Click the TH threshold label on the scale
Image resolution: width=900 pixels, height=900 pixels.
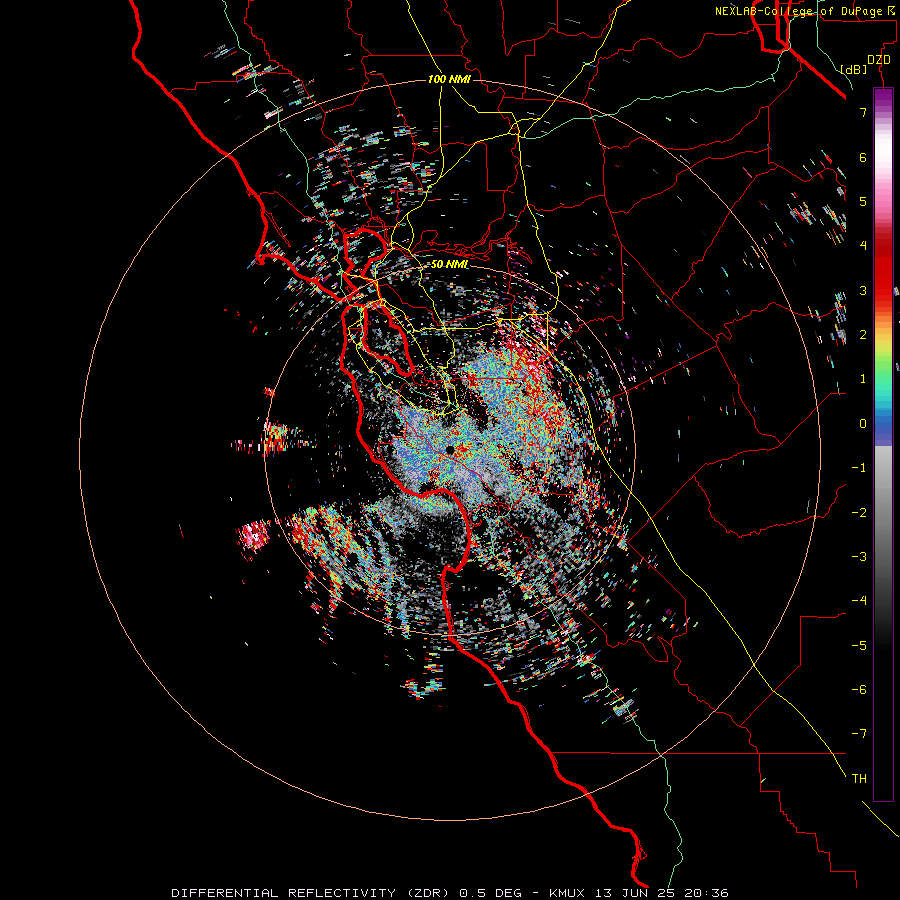[859, 779]
